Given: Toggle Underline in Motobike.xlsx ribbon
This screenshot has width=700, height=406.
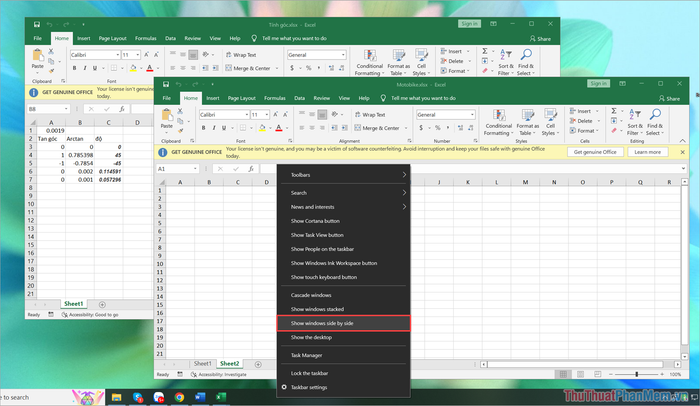Looking at the screenshot, I should 224,128.
